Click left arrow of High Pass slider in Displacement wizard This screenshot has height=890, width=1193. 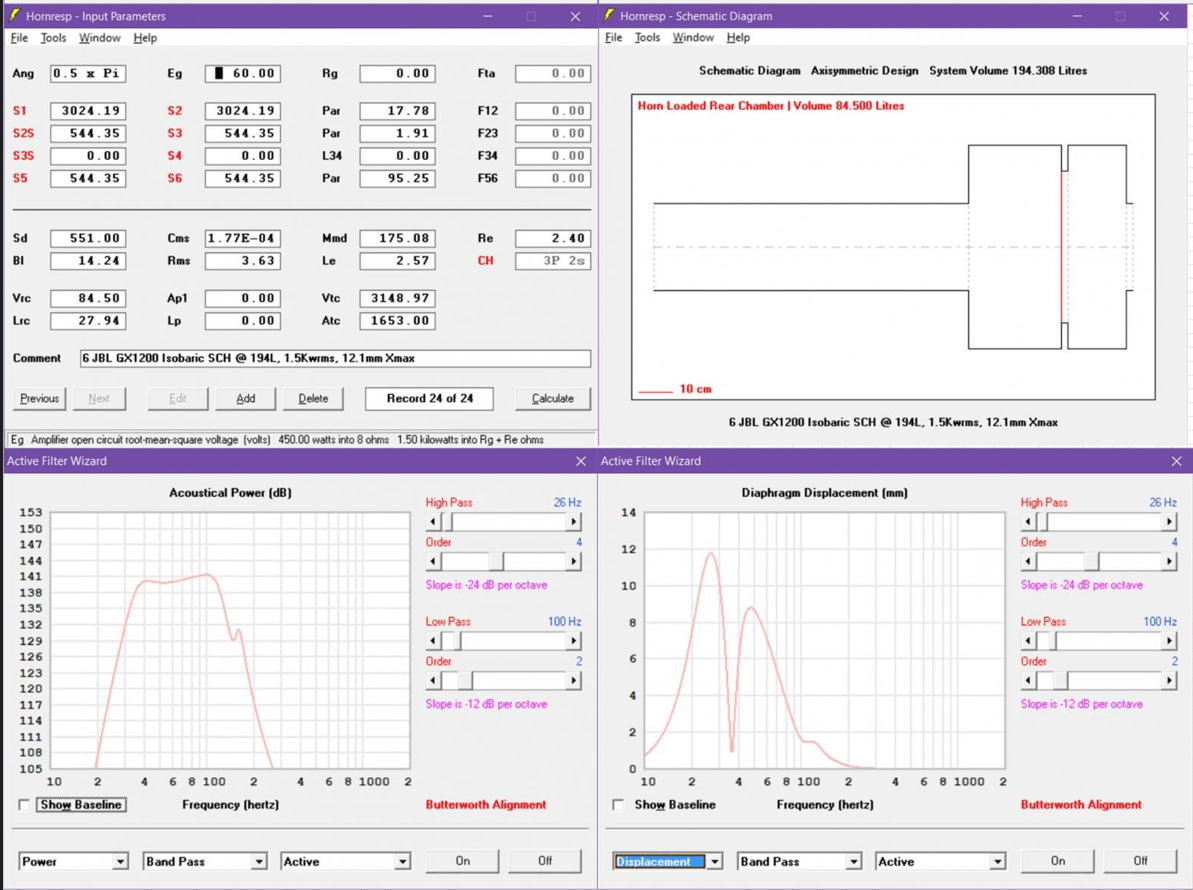click(1028, 522)
